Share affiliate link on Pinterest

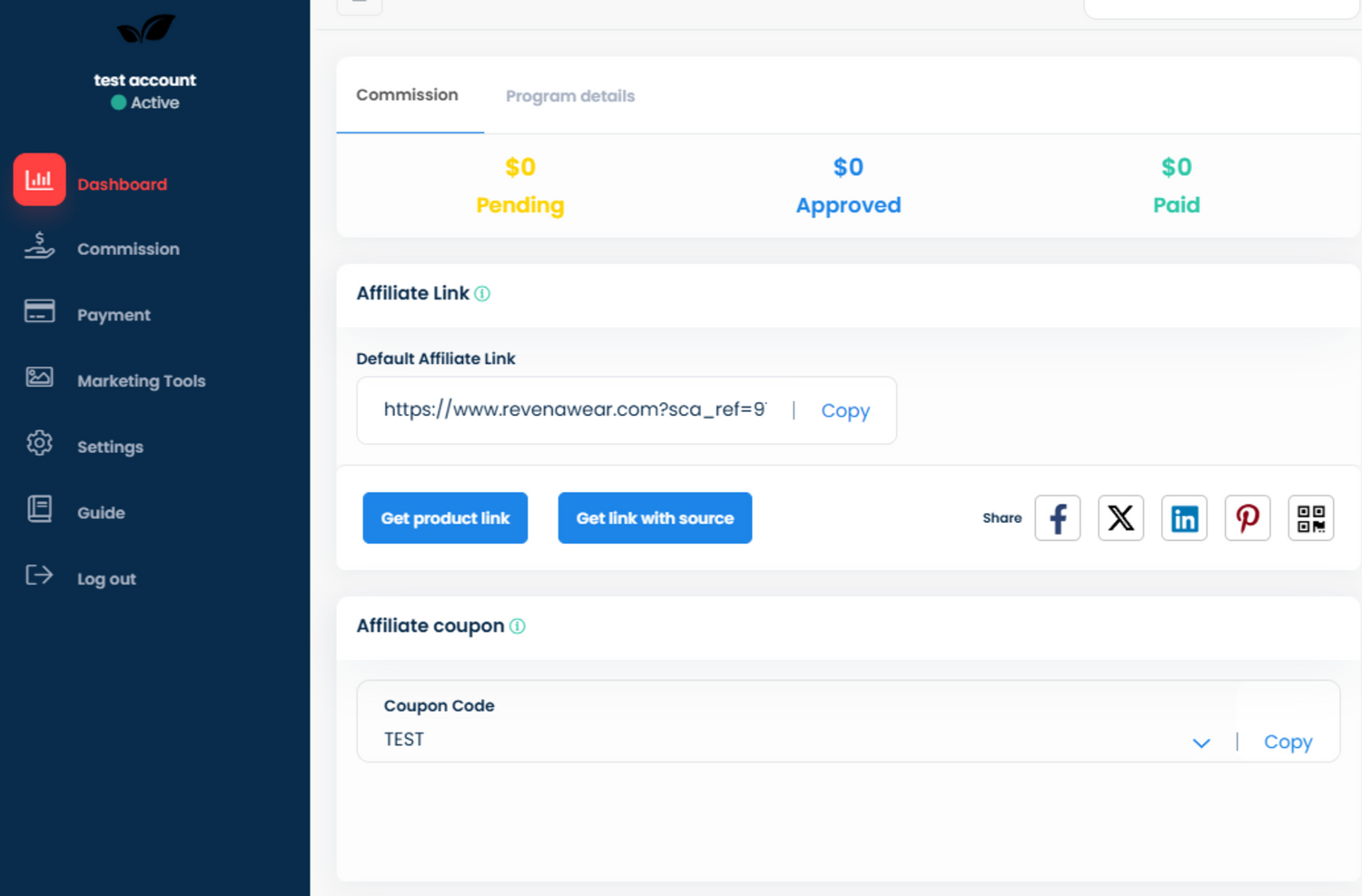tap(1247, 518)
